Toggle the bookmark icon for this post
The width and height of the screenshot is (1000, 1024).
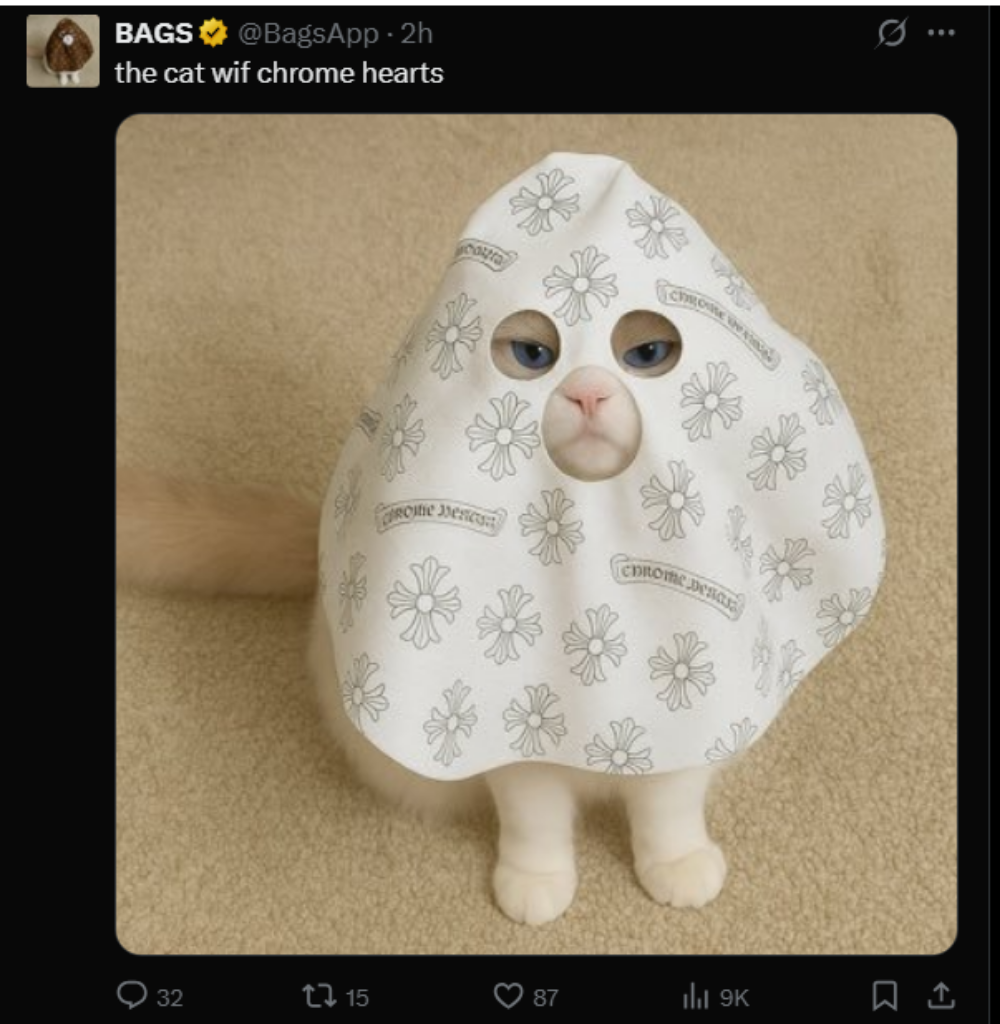pos(885,994)
